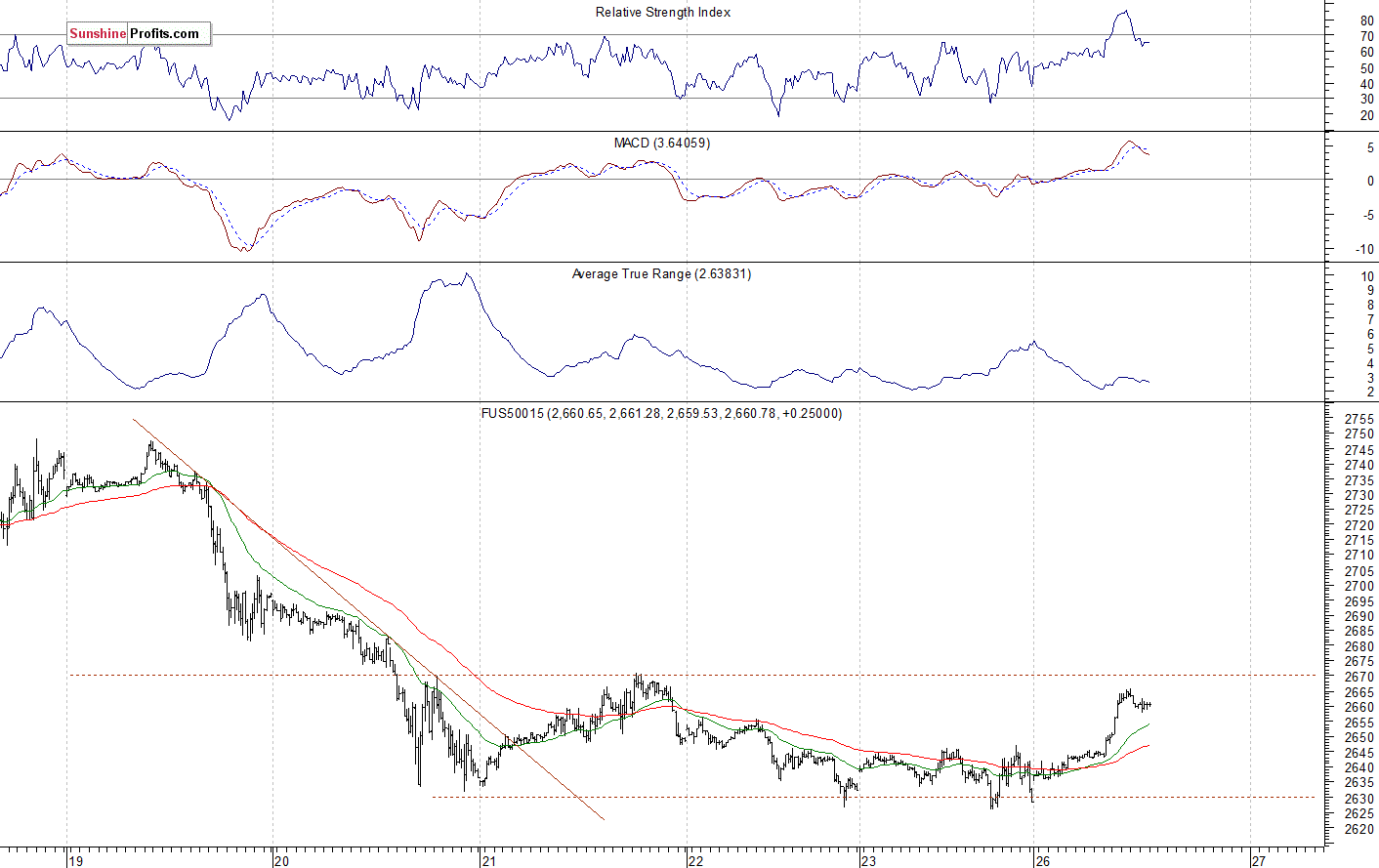Image resolution: width=1379 pixels, height=868 pixels.
Task: Select the Relative Strength Index title
Action: pos(663,13)
